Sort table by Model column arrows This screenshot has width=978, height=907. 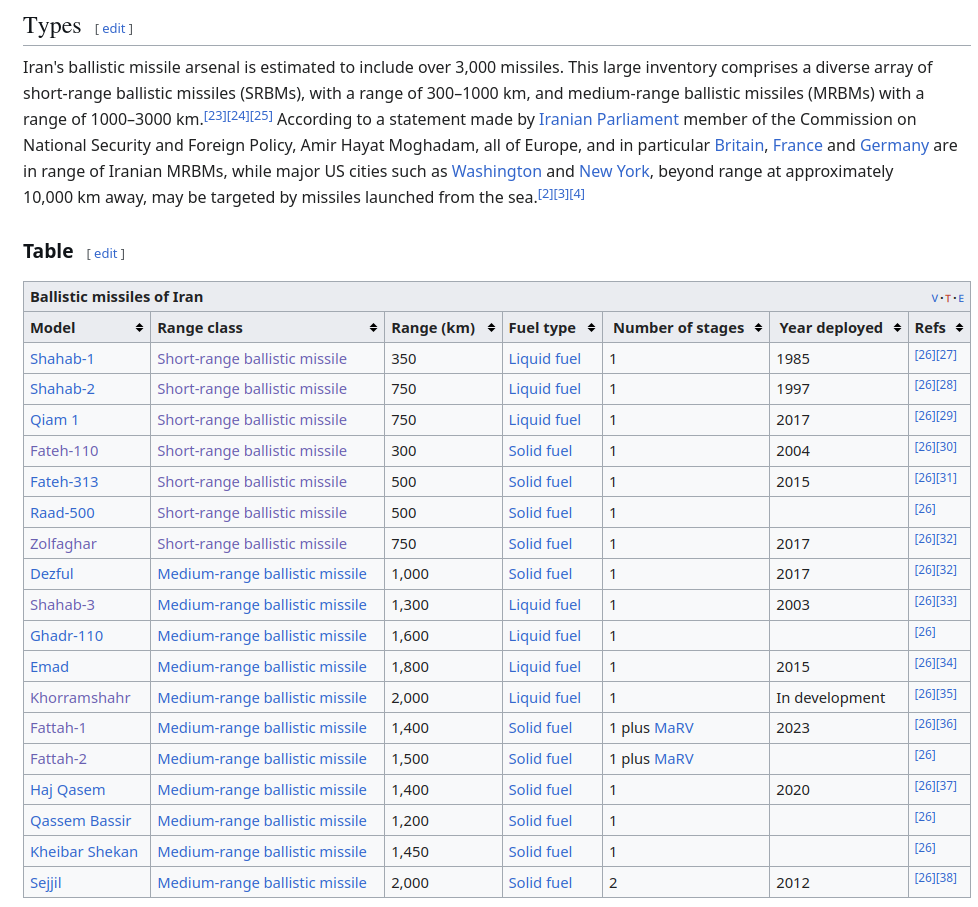[139, 328]
